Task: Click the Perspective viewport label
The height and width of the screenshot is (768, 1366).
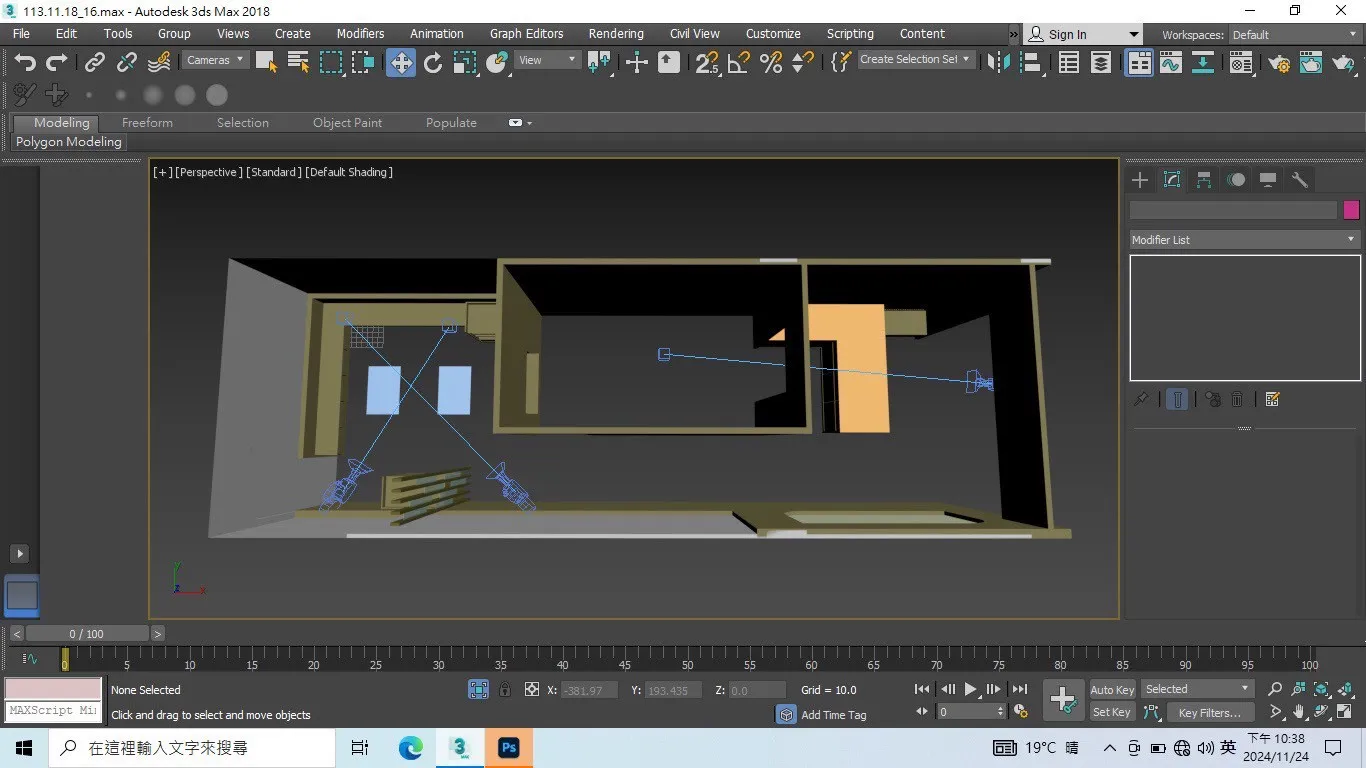Action: tap(208, 172)
